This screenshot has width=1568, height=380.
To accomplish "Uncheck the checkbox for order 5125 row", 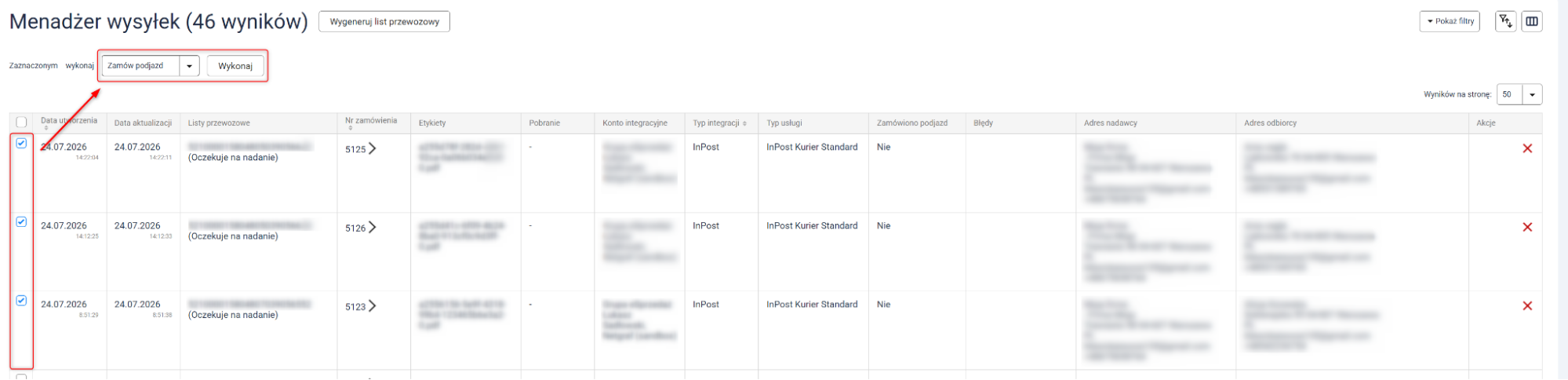I will point(21,144).
